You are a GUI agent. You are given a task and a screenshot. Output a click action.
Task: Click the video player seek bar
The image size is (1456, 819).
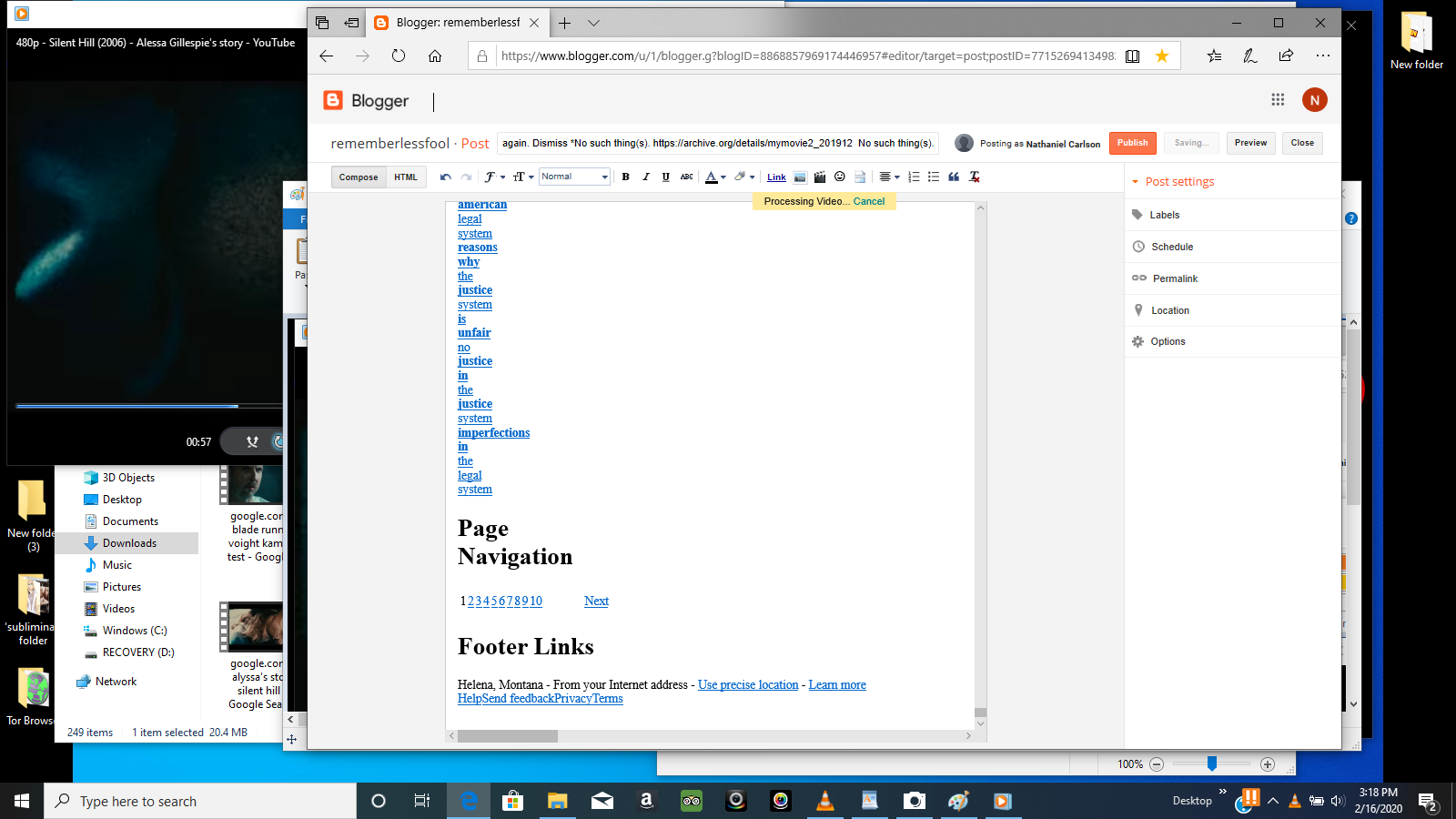point(148,406)
